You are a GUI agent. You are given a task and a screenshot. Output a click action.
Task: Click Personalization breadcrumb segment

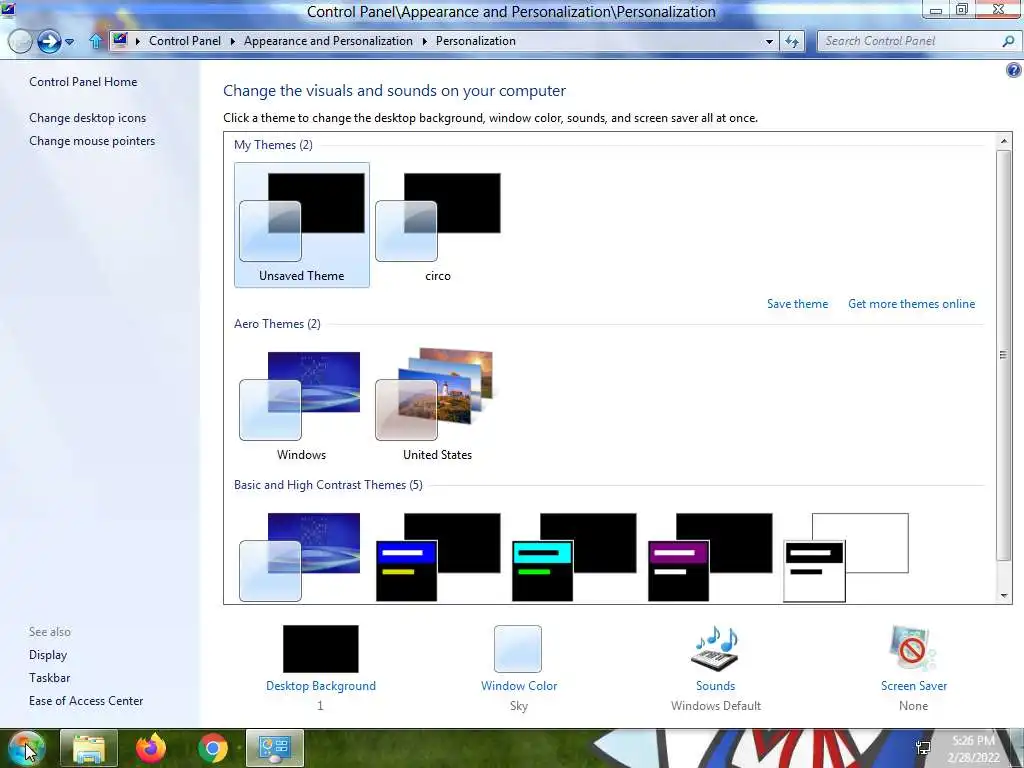(475, 40)
